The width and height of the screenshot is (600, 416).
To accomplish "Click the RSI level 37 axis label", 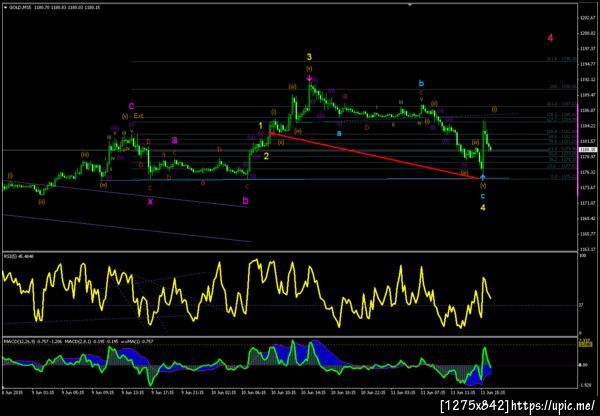I will click(581, 305).
